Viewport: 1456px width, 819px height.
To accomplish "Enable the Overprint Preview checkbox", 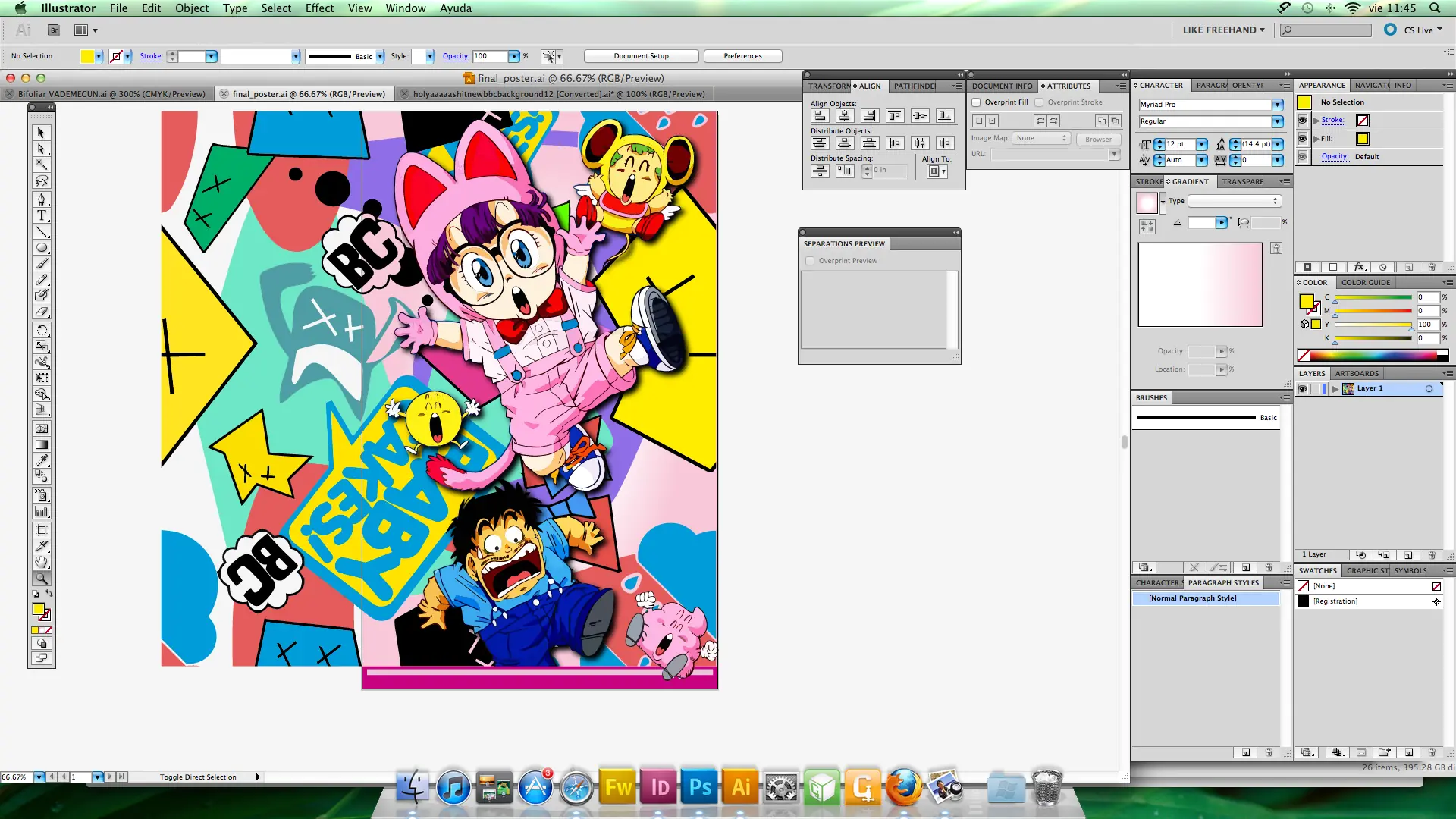I will (810, 261).
